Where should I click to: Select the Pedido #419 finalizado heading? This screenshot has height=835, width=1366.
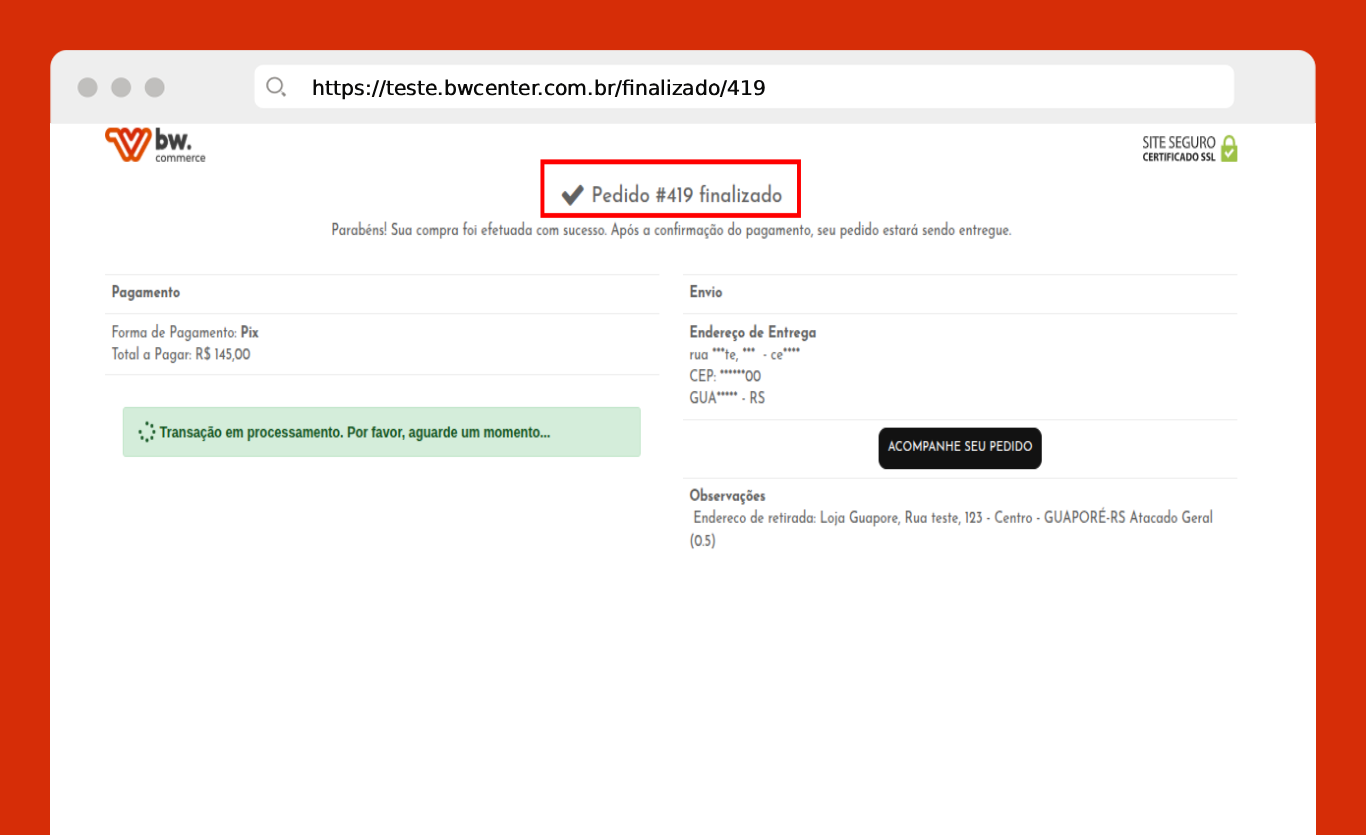(686, 195)
